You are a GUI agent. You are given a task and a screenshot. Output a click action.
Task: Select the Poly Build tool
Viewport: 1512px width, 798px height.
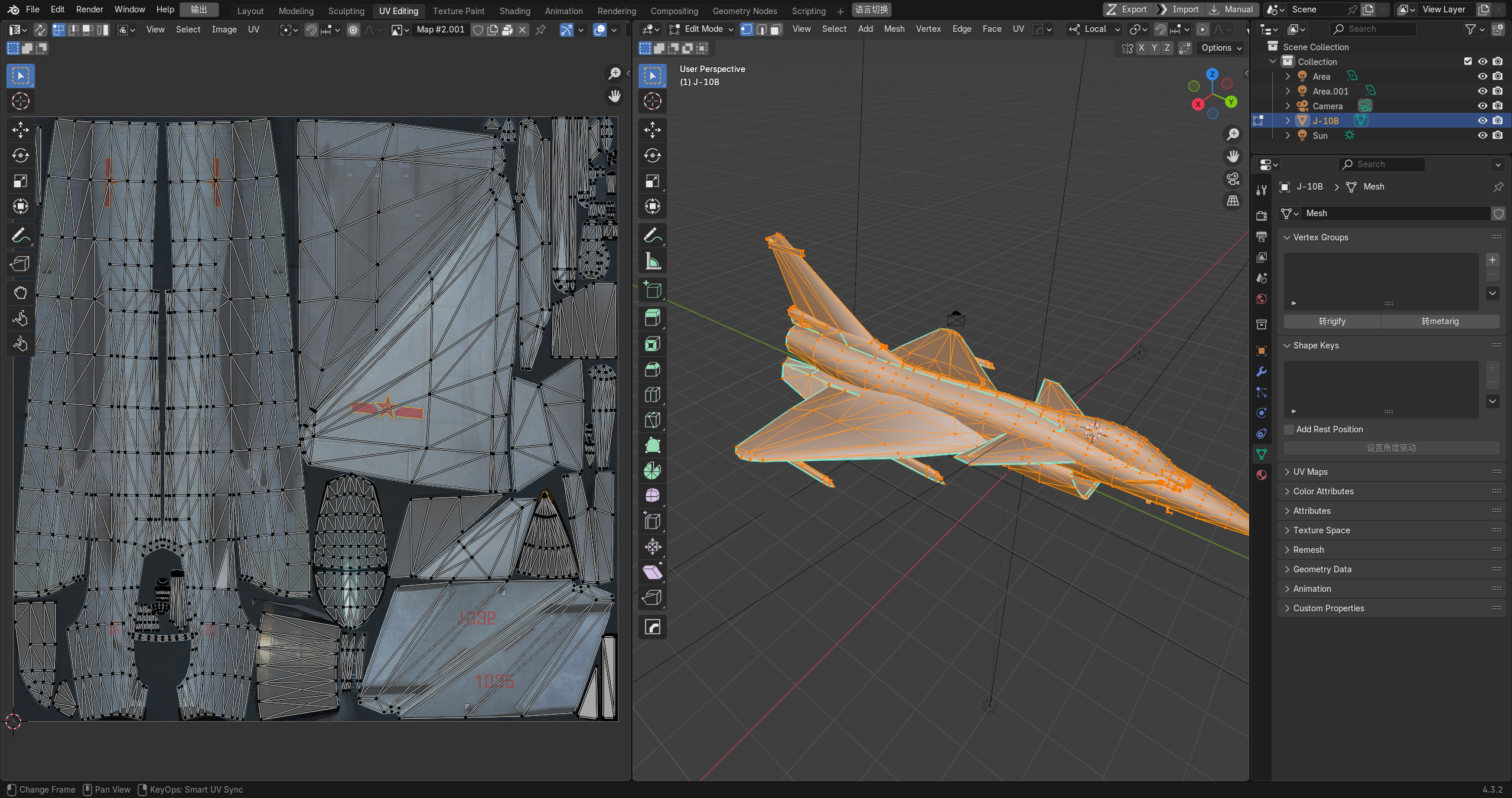653,446
